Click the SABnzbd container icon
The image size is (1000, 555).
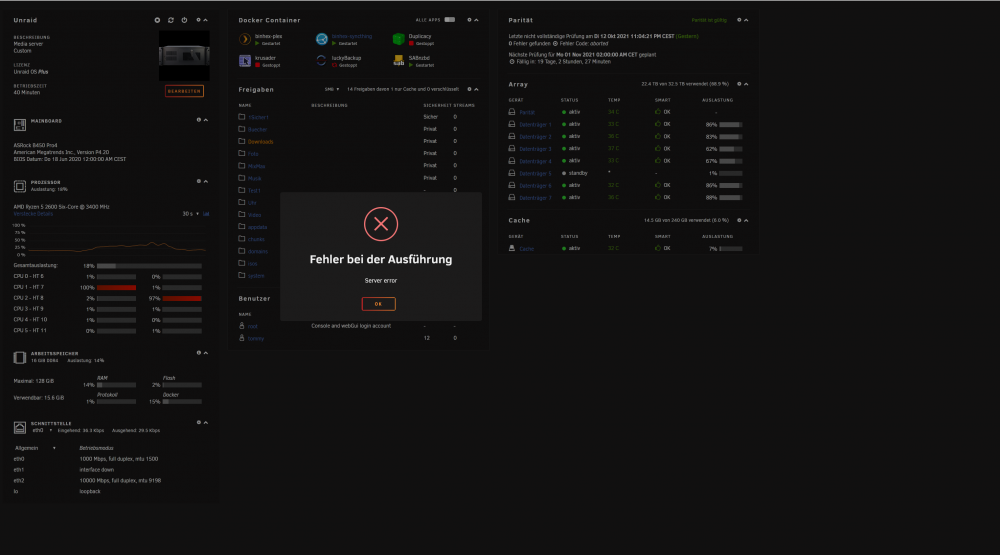coord(399,61)
